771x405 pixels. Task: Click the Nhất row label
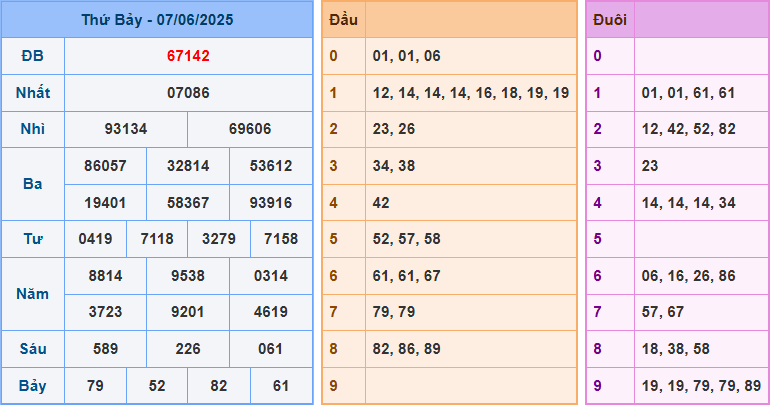tap(33, 93)
